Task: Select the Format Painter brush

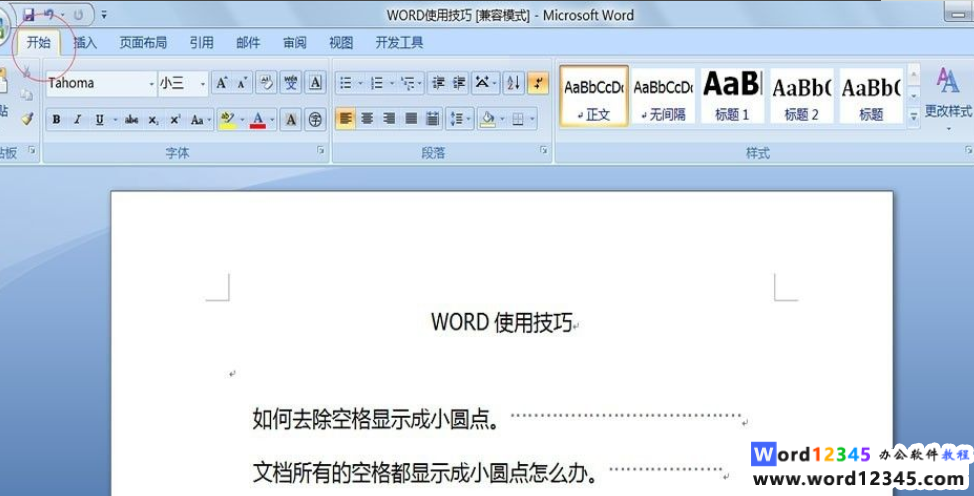Action: [27, 118]
